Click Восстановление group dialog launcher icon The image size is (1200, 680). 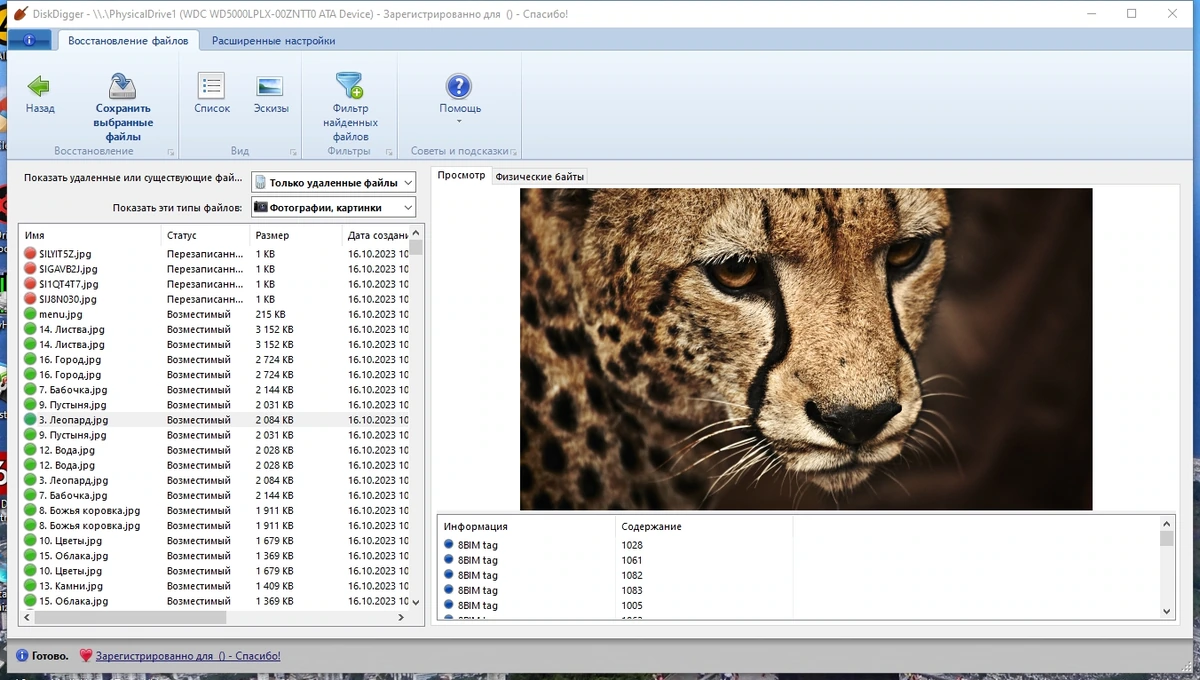tap(170, 152)
